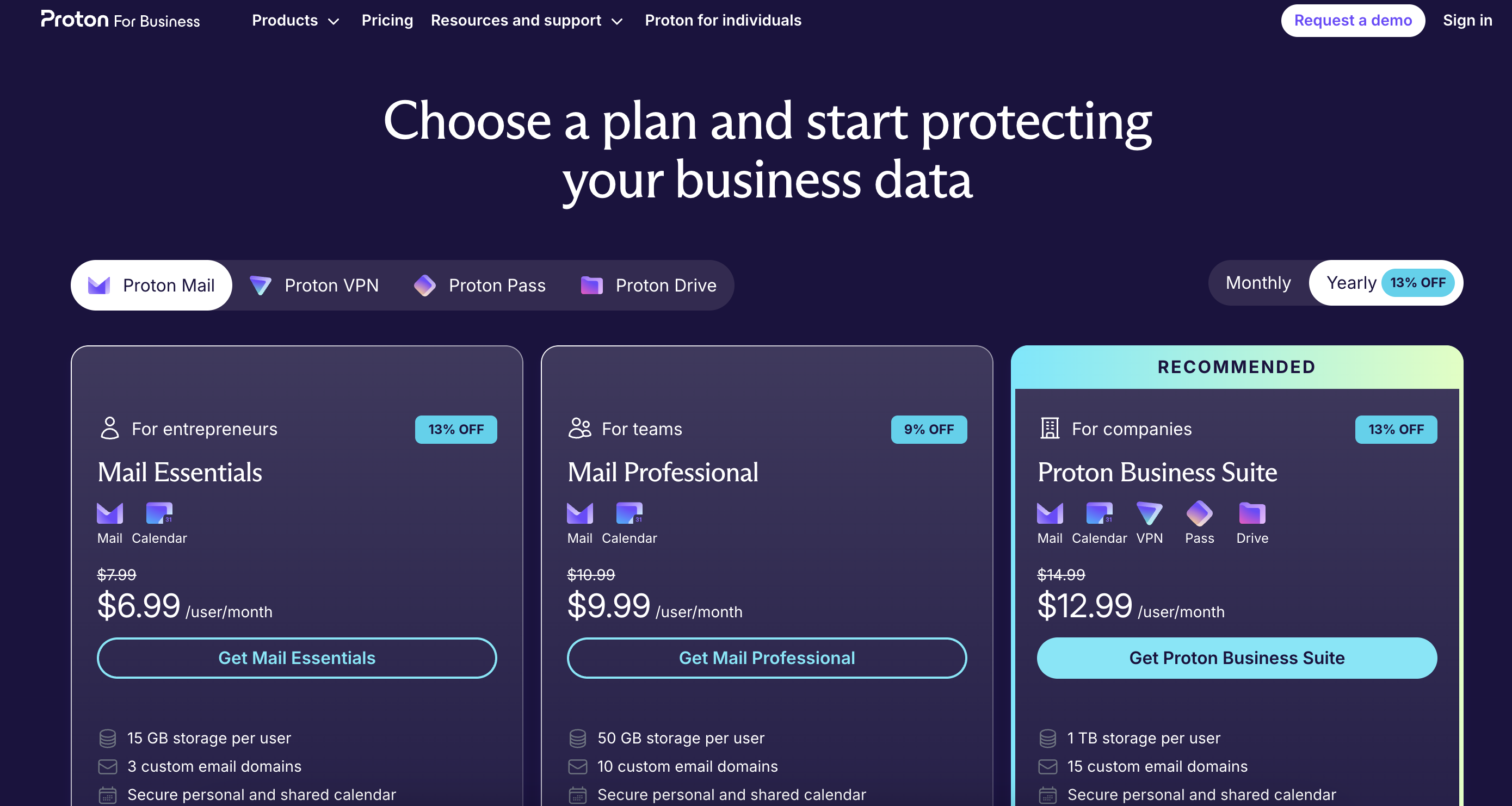Switch billing to Monthly

[1258, 283]
